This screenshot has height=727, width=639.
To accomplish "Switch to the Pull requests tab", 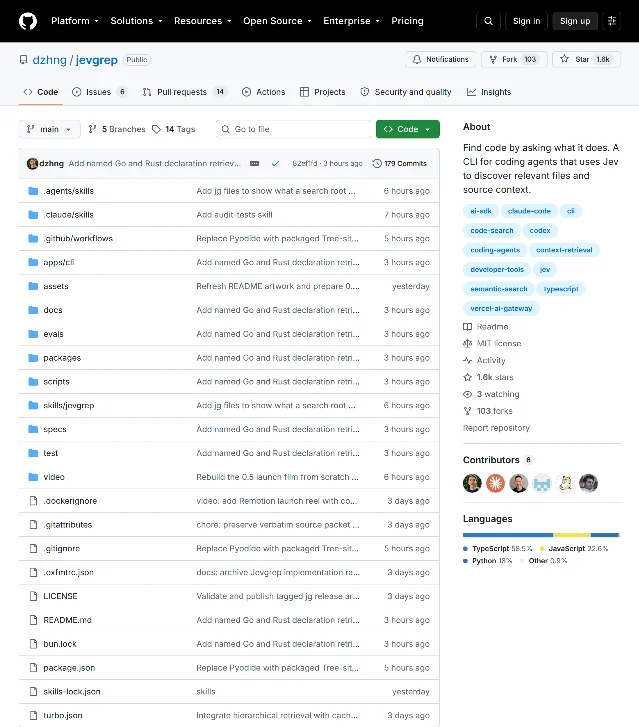I will click(x=185, y=92).
